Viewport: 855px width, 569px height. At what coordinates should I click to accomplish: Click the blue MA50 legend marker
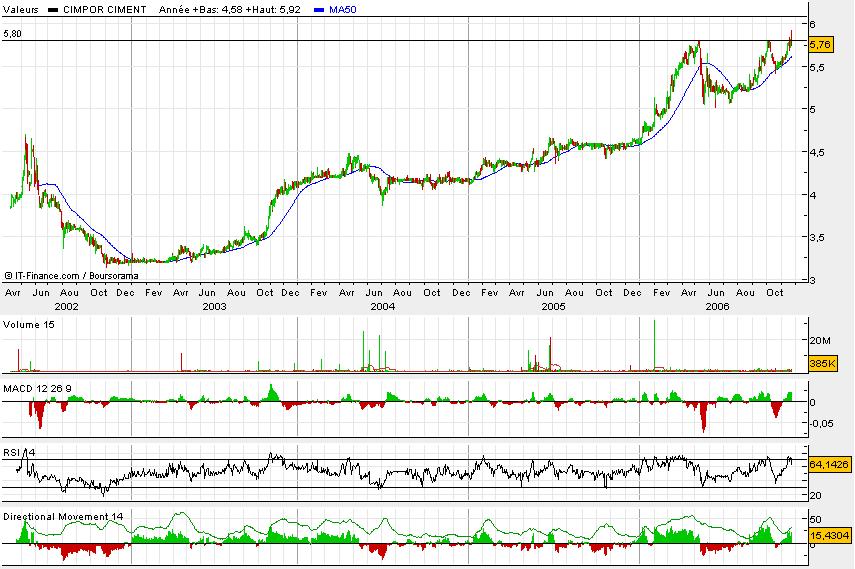(320, 10)
